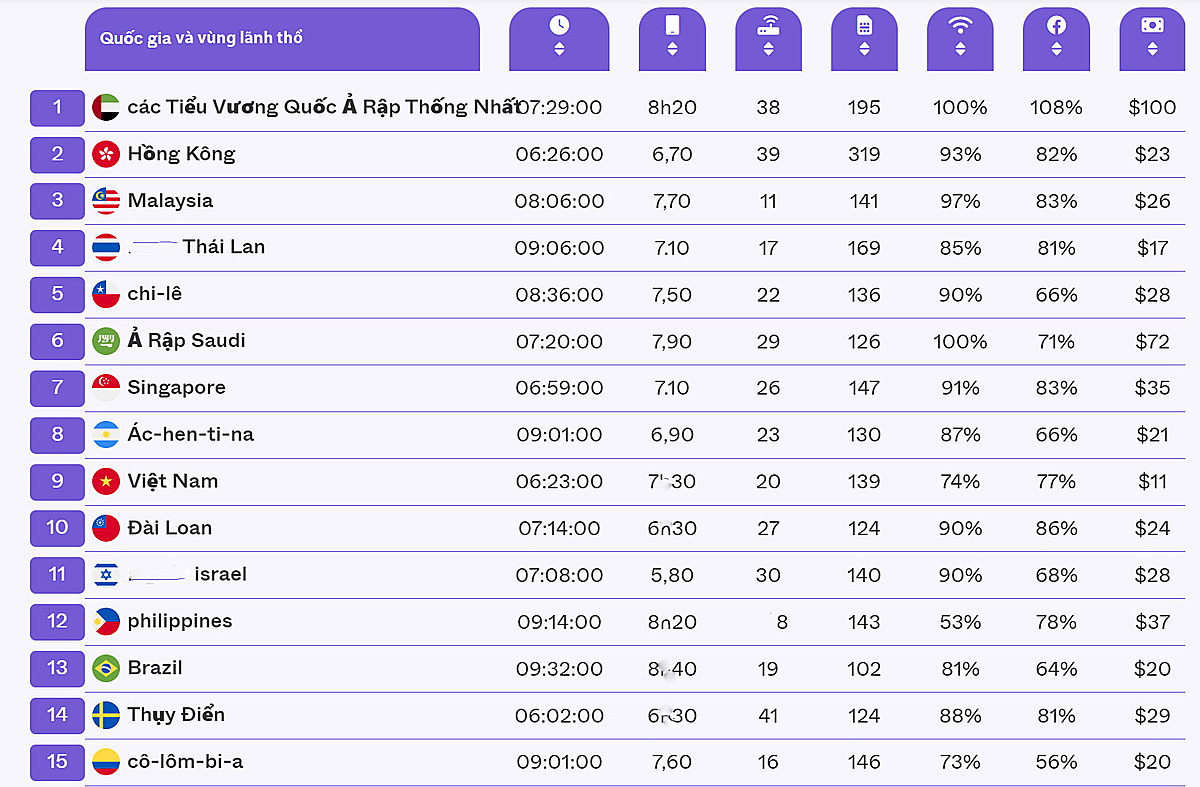
Task: Click the money bill icon header
Action: point(1152,25)
